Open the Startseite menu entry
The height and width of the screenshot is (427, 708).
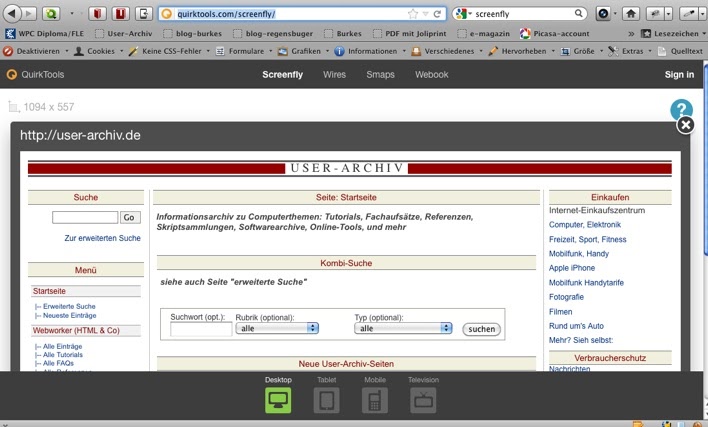(49, 291)
